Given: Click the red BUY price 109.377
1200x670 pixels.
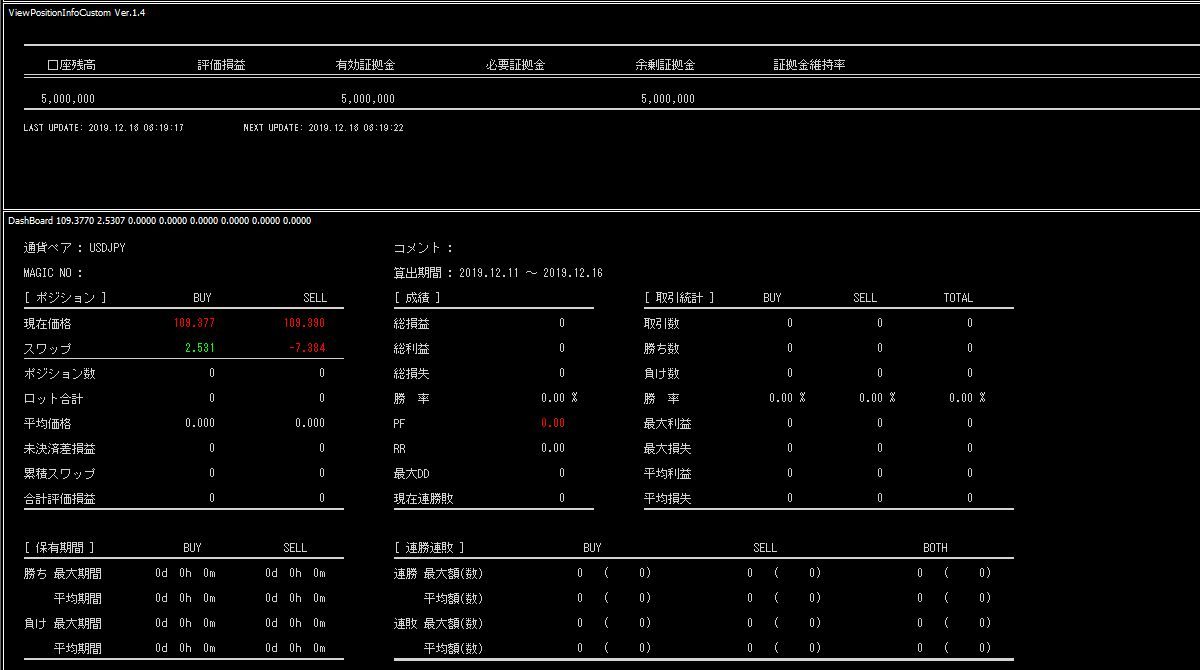Looking at the screenshot, I should (x=194, y=324).
